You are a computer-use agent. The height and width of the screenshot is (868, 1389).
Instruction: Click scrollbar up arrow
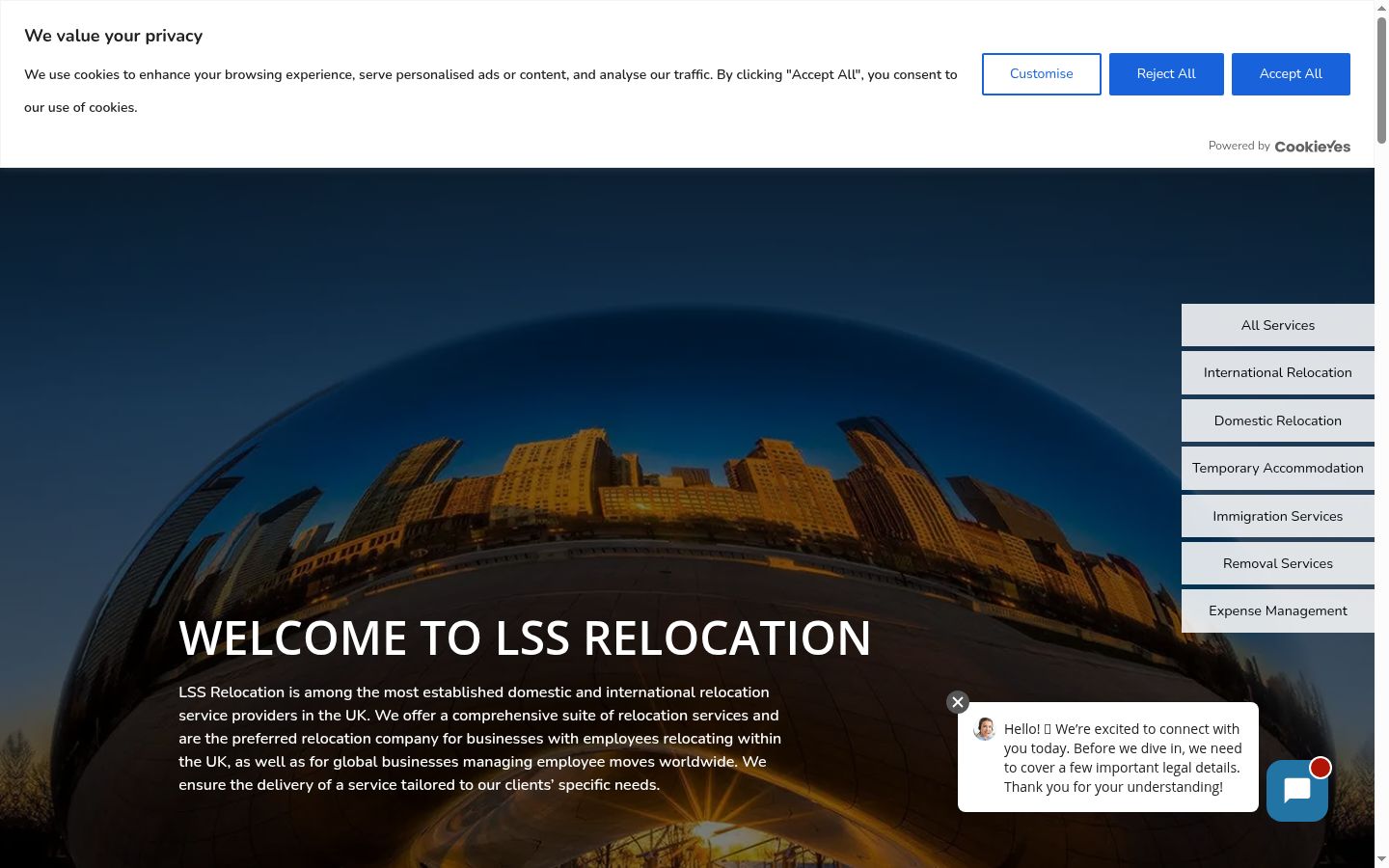click(1381, 7)
